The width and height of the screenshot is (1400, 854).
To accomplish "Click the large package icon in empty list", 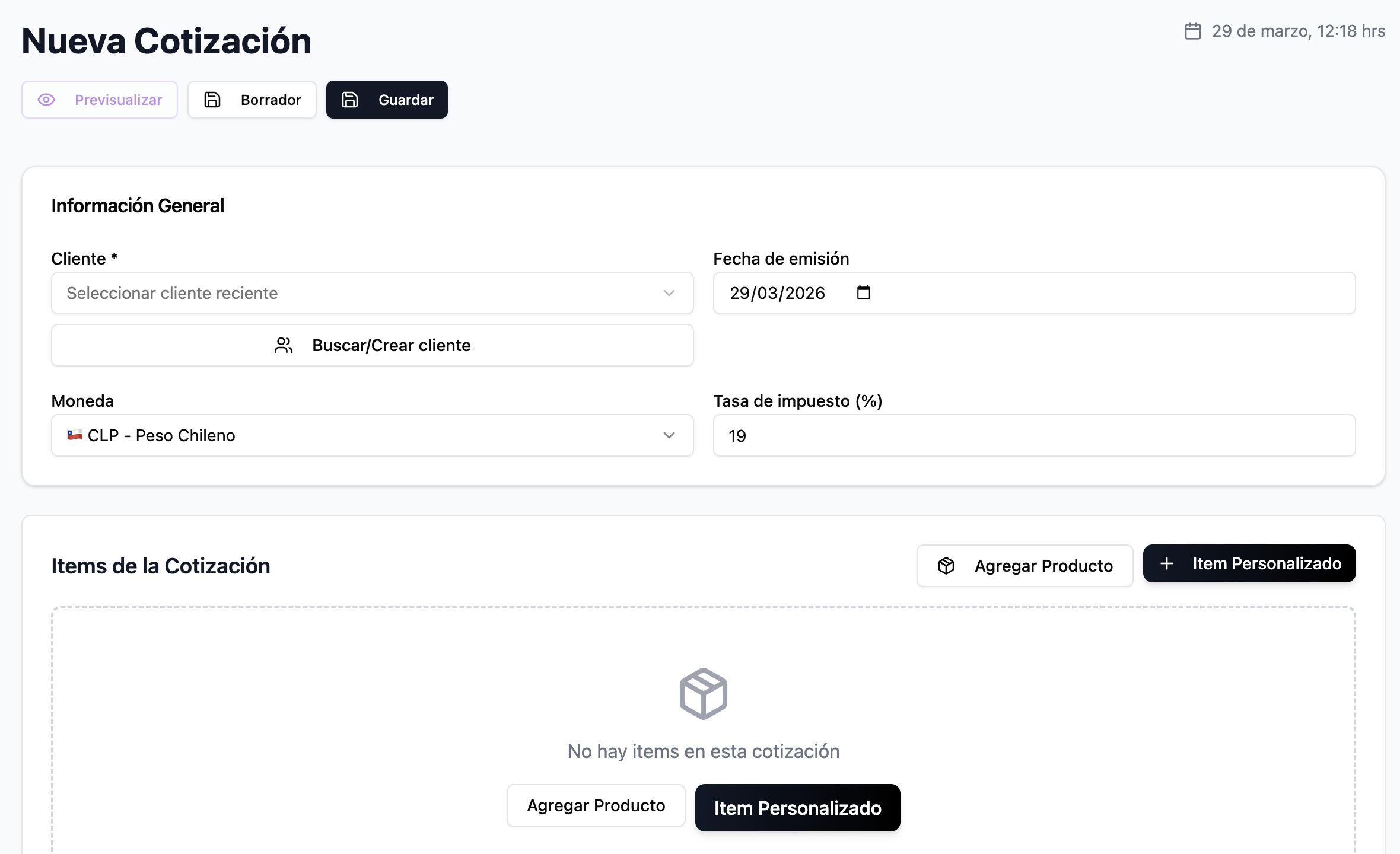I will (703, 693).
